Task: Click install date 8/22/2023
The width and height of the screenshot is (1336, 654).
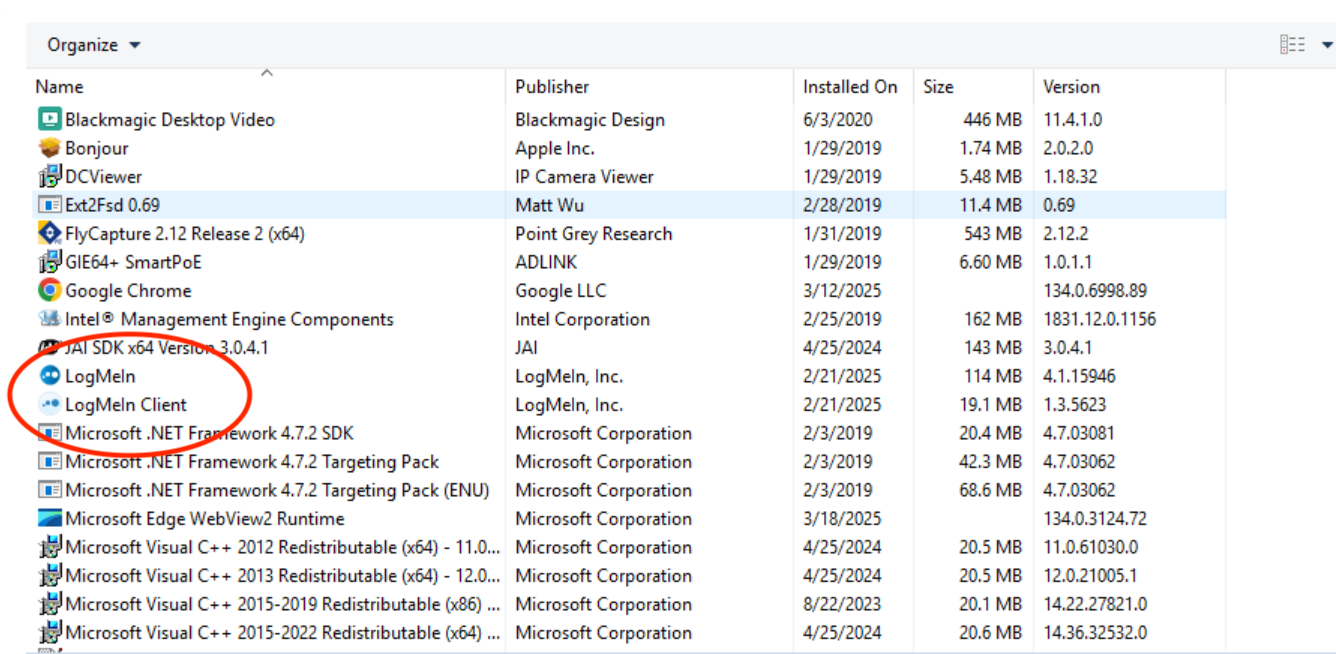Action: tap(842, 604)
